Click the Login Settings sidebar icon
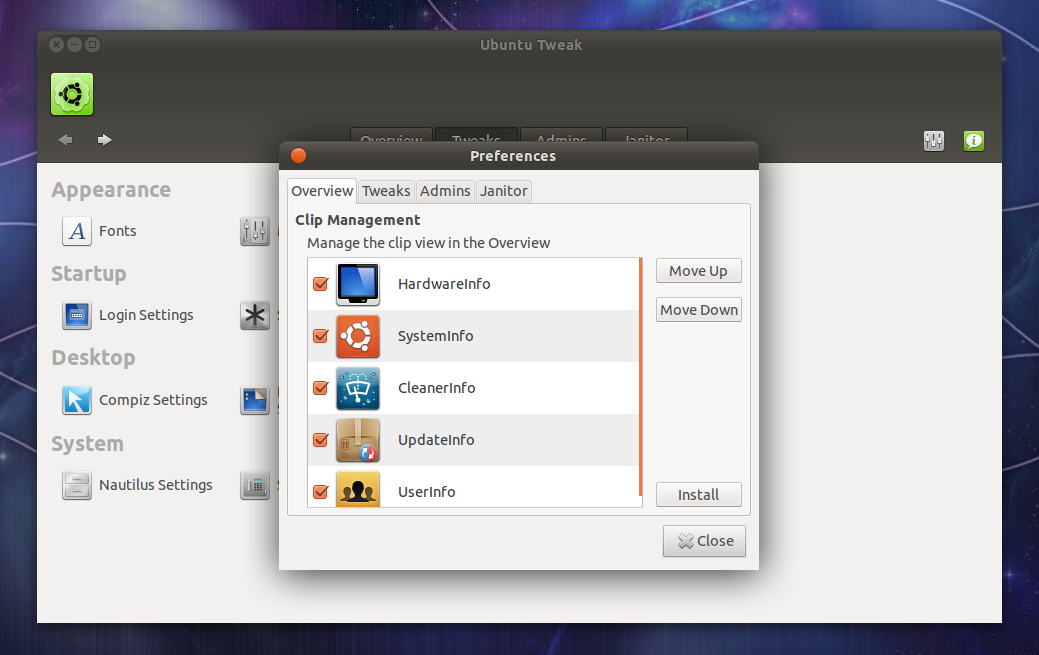The image size is (1039, 655). coord(76,315)
